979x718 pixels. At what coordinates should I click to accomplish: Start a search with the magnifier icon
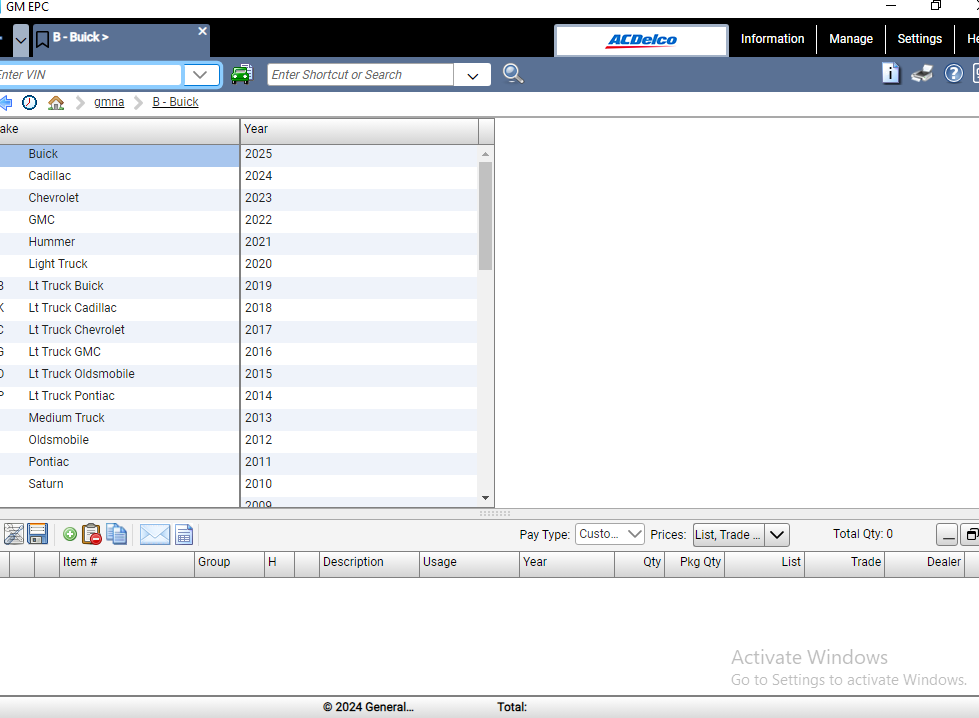tap(513, 74)
